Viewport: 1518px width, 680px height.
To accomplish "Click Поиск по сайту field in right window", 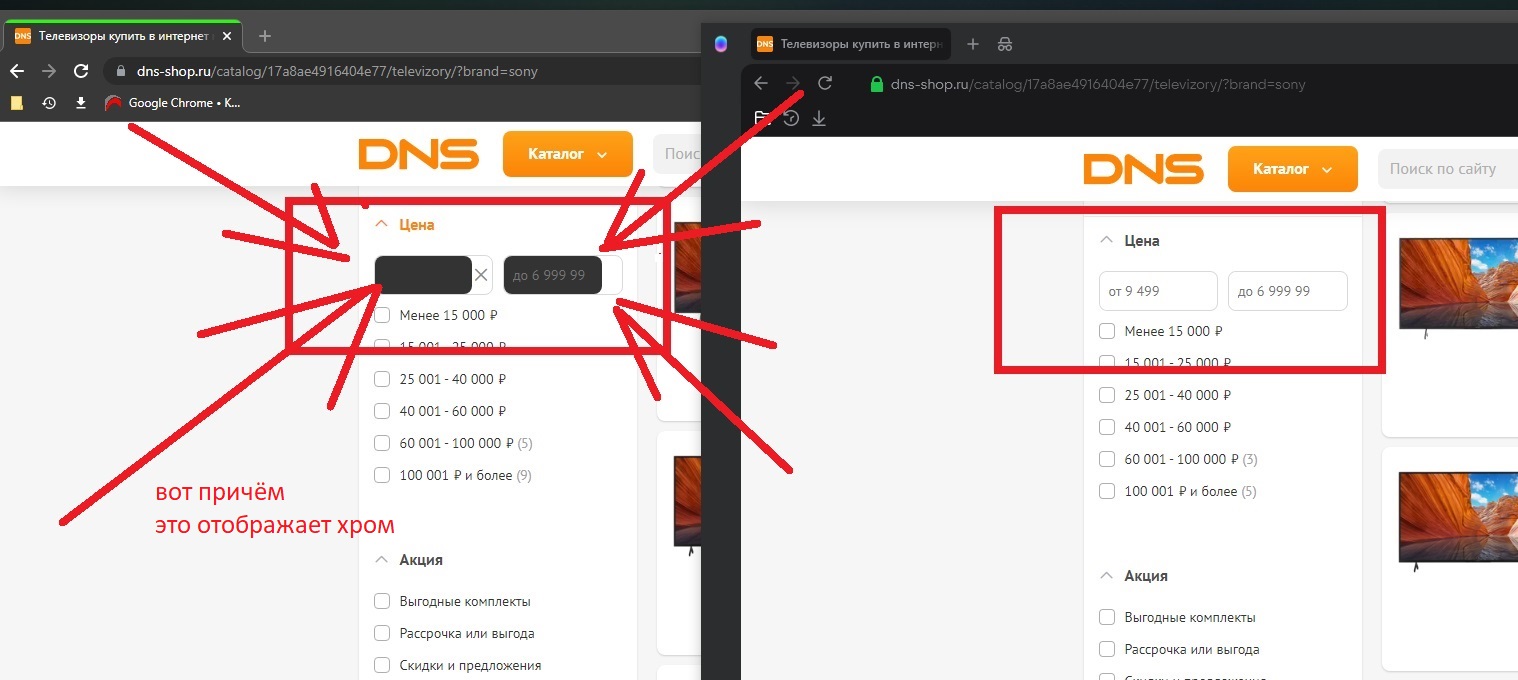I will [x=1448, y=169].
